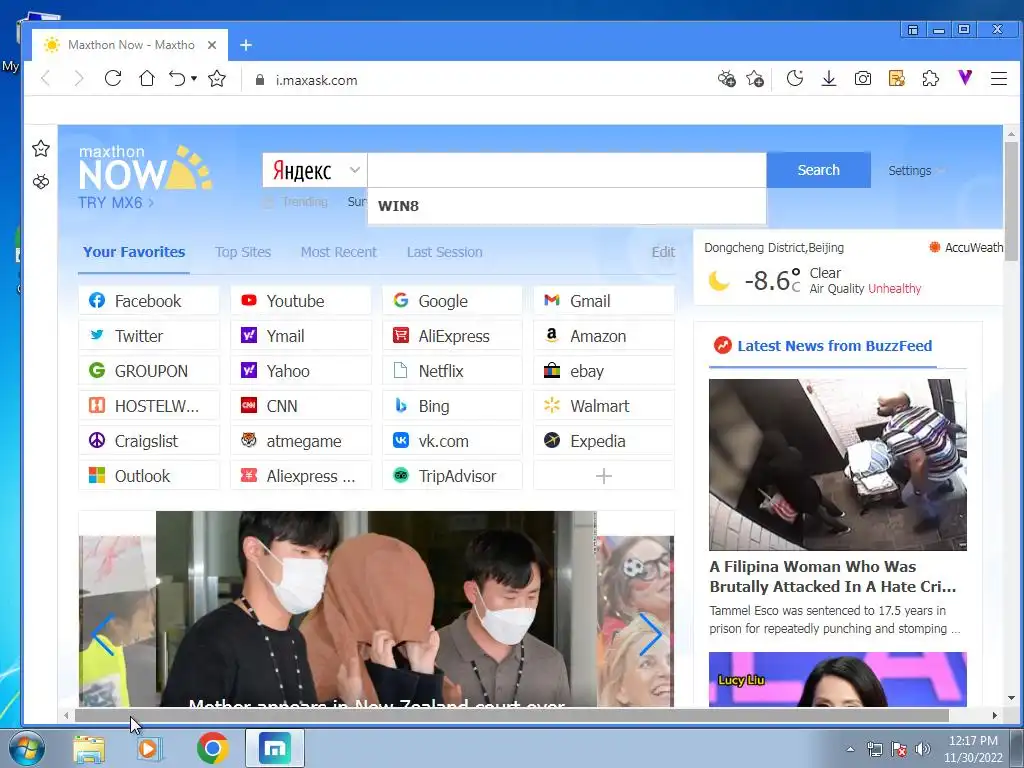Open the Bing favorite tile
Viewport: 1024px width, 768px height.
pos(453,406)
